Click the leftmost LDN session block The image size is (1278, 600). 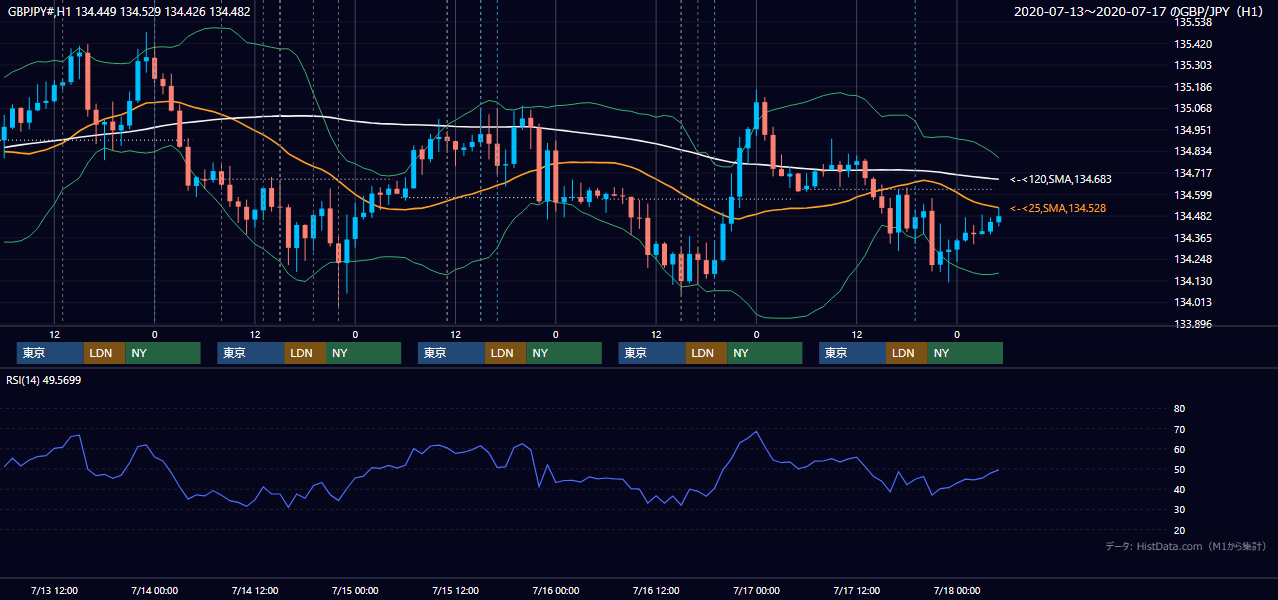coord(104,353)
